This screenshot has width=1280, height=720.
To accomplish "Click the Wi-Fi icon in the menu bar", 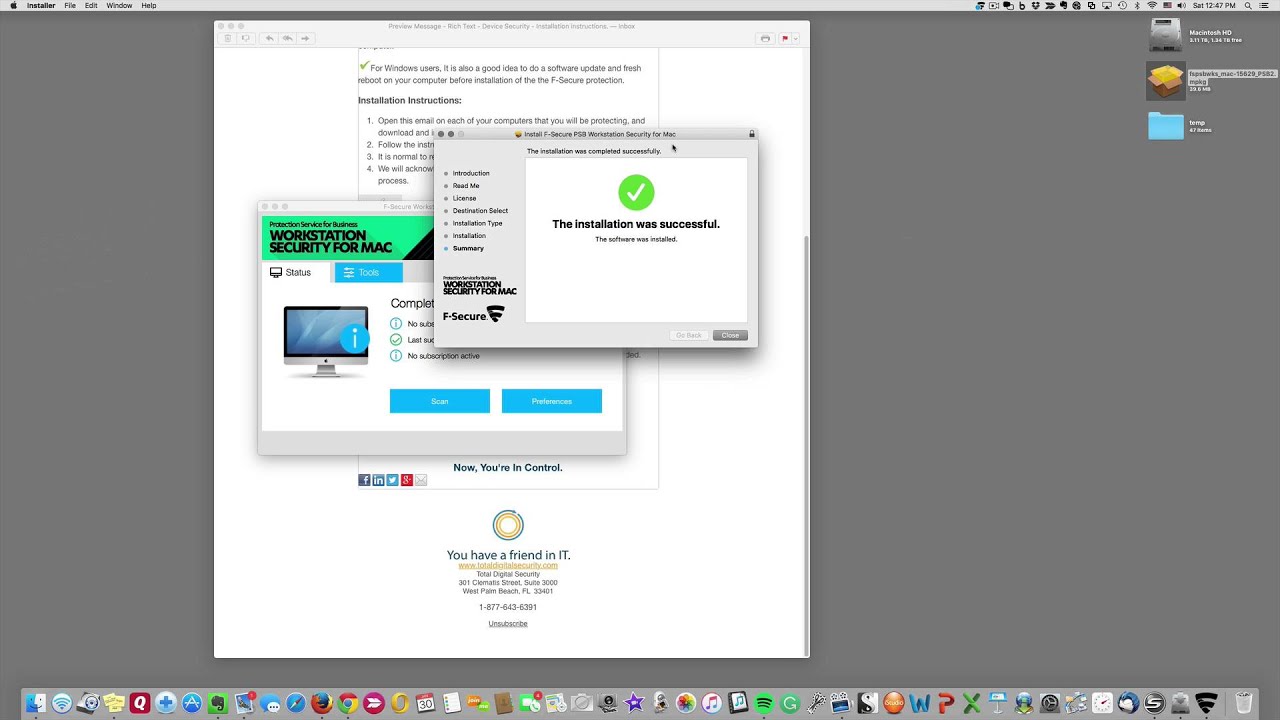I will pyautogui.click(x=1152, y=5).
